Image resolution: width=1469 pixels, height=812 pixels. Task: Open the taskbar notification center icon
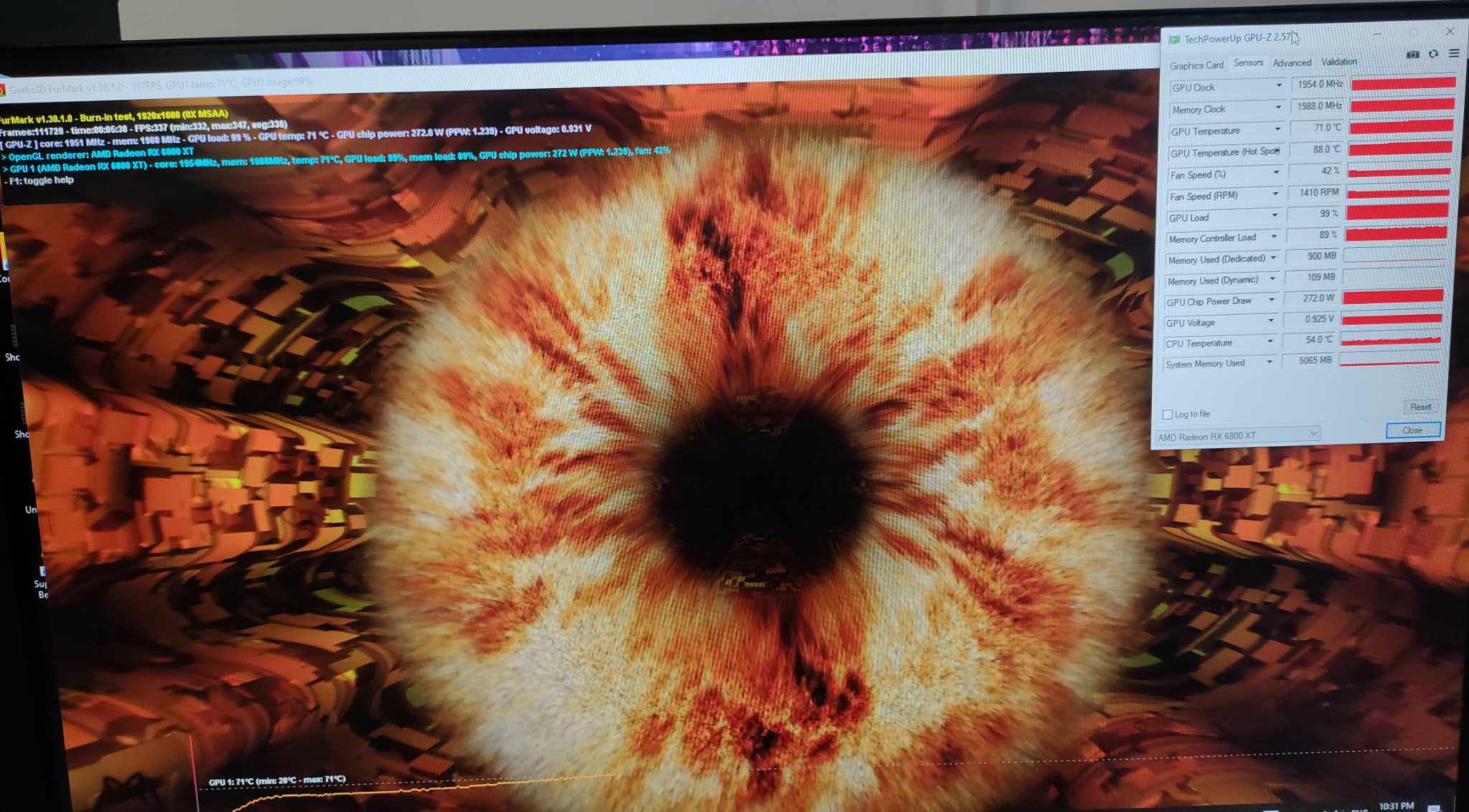click(1434, 808)
